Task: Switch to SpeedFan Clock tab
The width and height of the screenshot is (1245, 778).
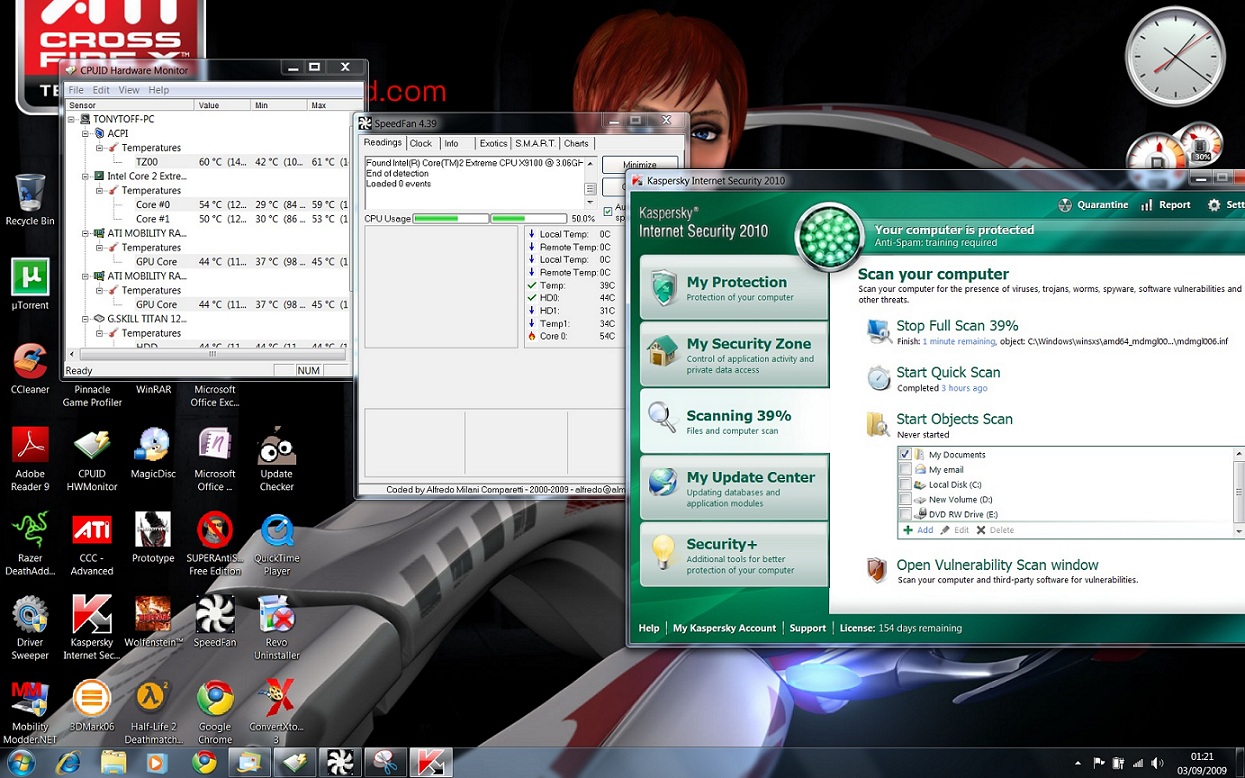Action: [421, 144]
